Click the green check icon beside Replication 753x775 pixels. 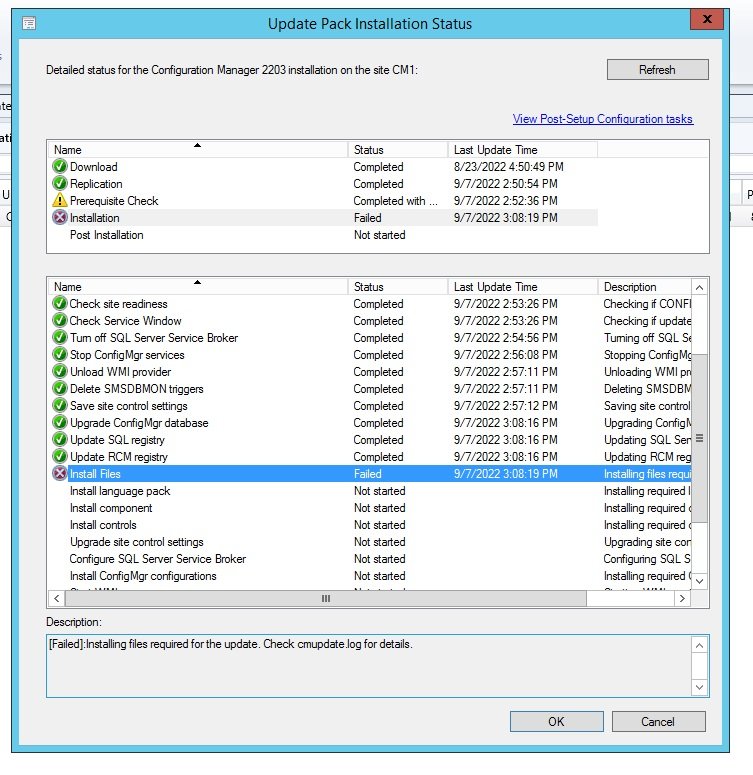coord(60,183)
